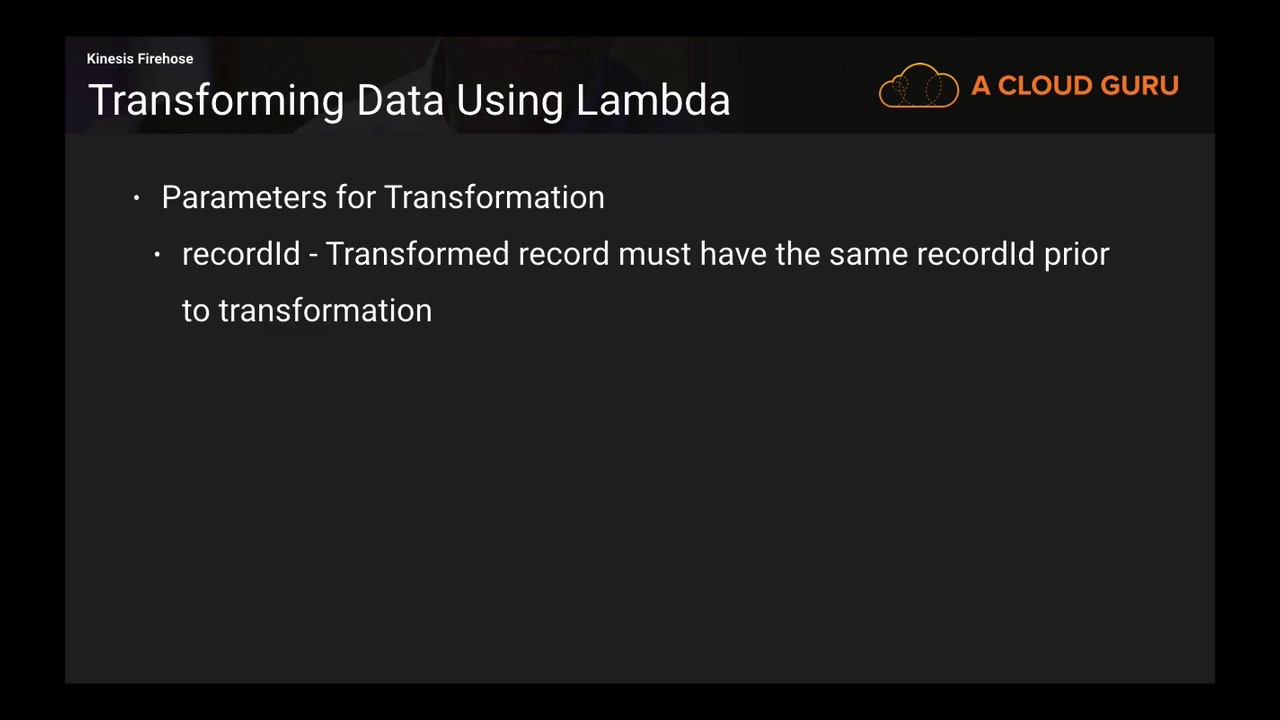Click the A Cloud Guru cloud logo

918,86
